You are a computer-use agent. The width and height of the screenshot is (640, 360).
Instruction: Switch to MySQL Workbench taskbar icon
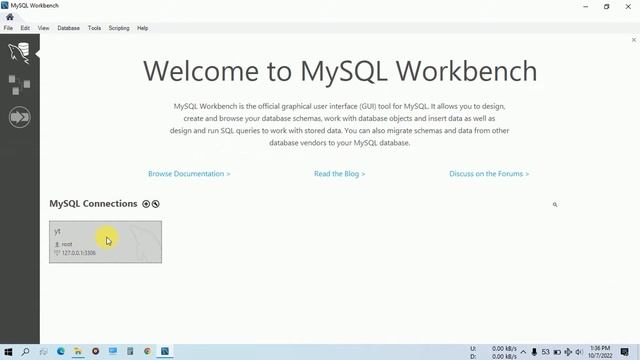[x=165, y=351]
